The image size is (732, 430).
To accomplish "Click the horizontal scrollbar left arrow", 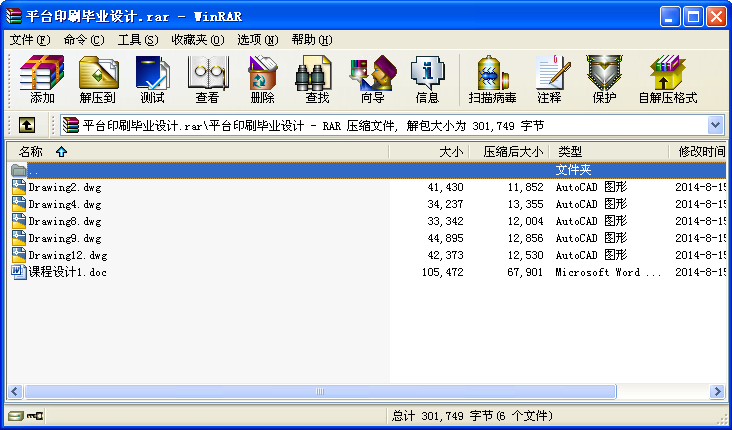I will 15,391.
